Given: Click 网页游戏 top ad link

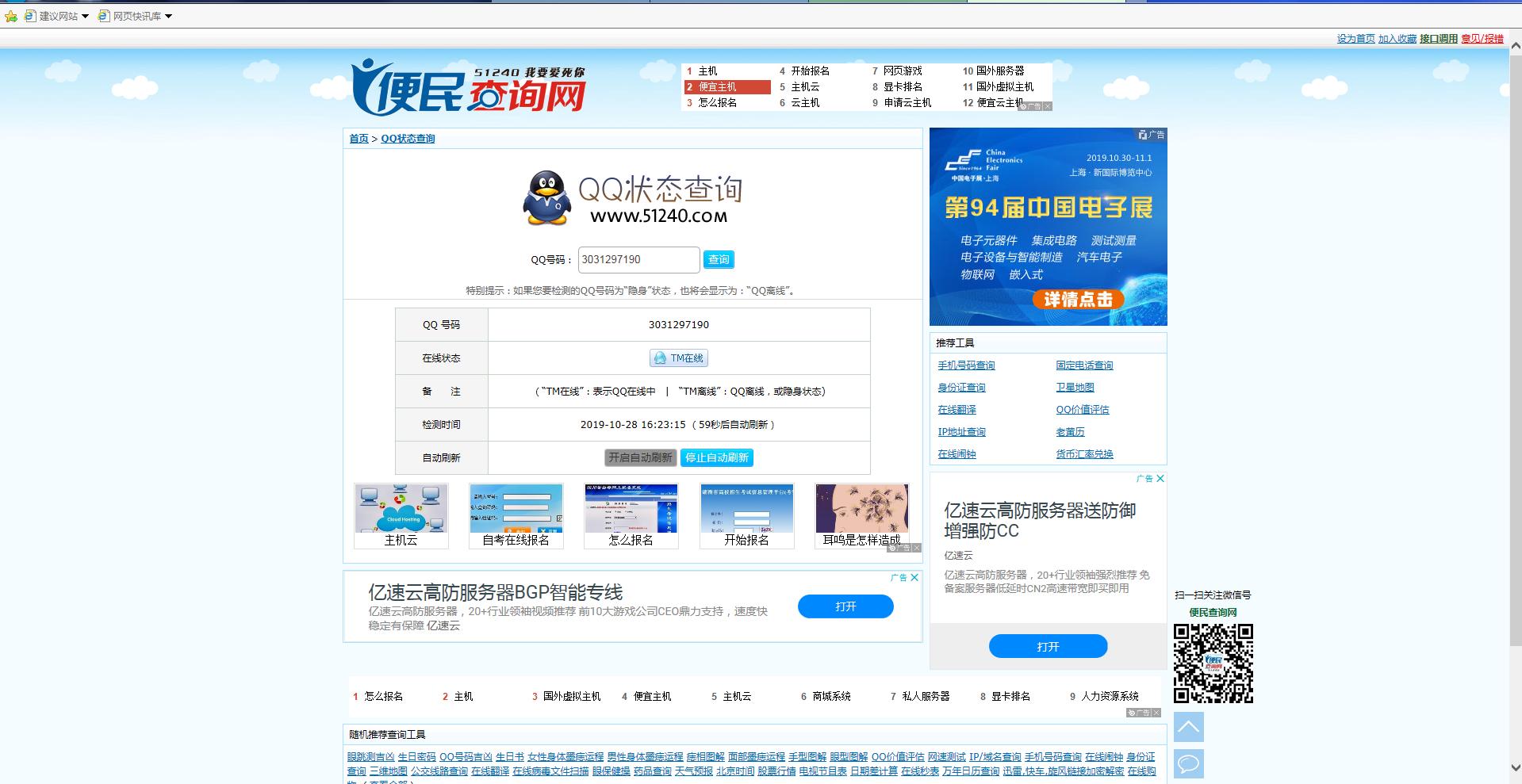Looking at the screenshot, I should (x=903, y=71).
